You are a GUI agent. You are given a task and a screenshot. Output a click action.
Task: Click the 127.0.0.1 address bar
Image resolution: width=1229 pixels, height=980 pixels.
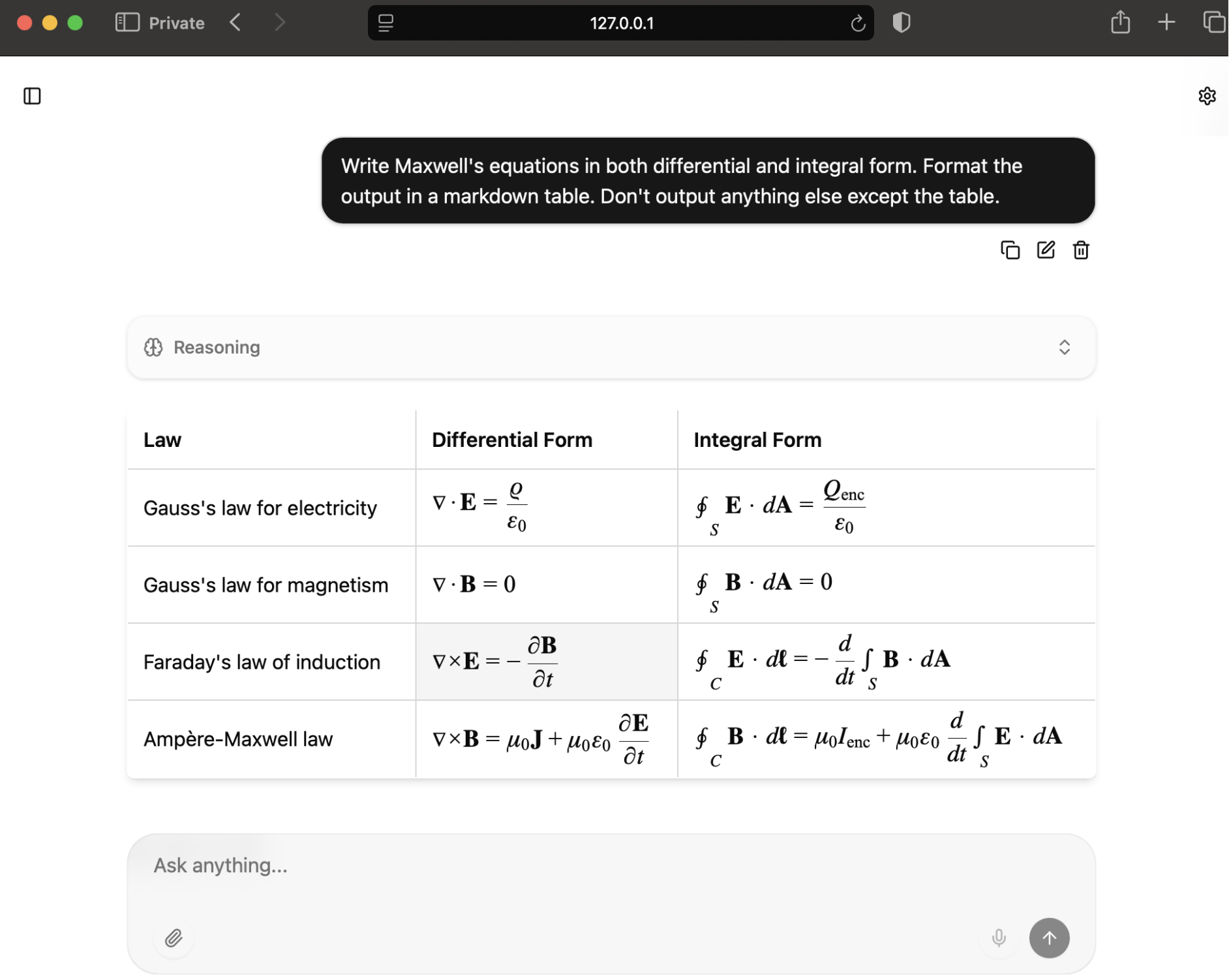pos(621,23)
